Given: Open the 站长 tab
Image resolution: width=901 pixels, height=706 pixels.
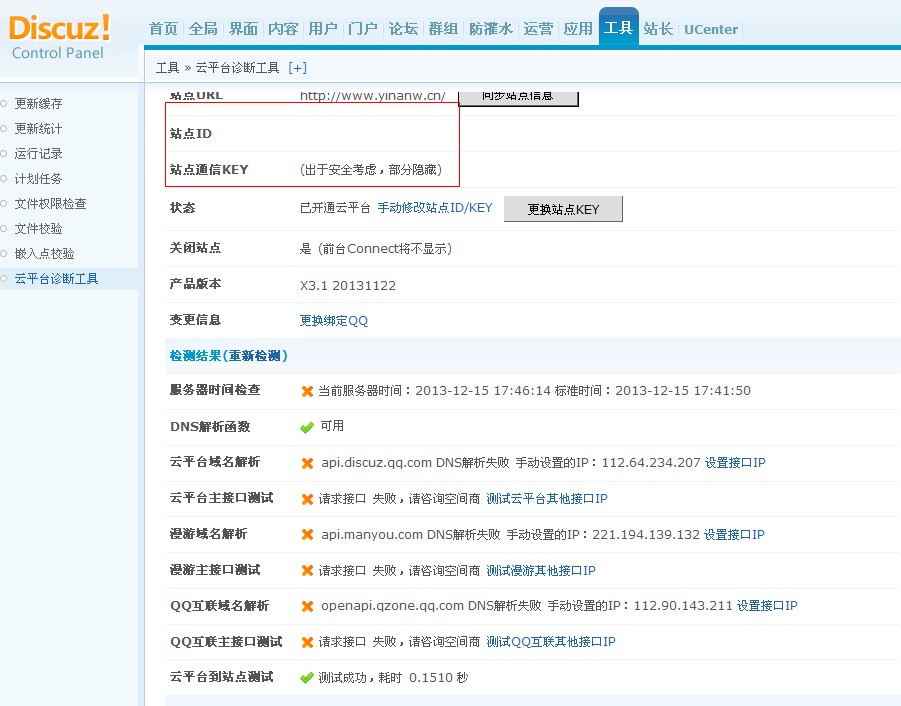Looking at the screenshot, I should (x=659, y=29).
